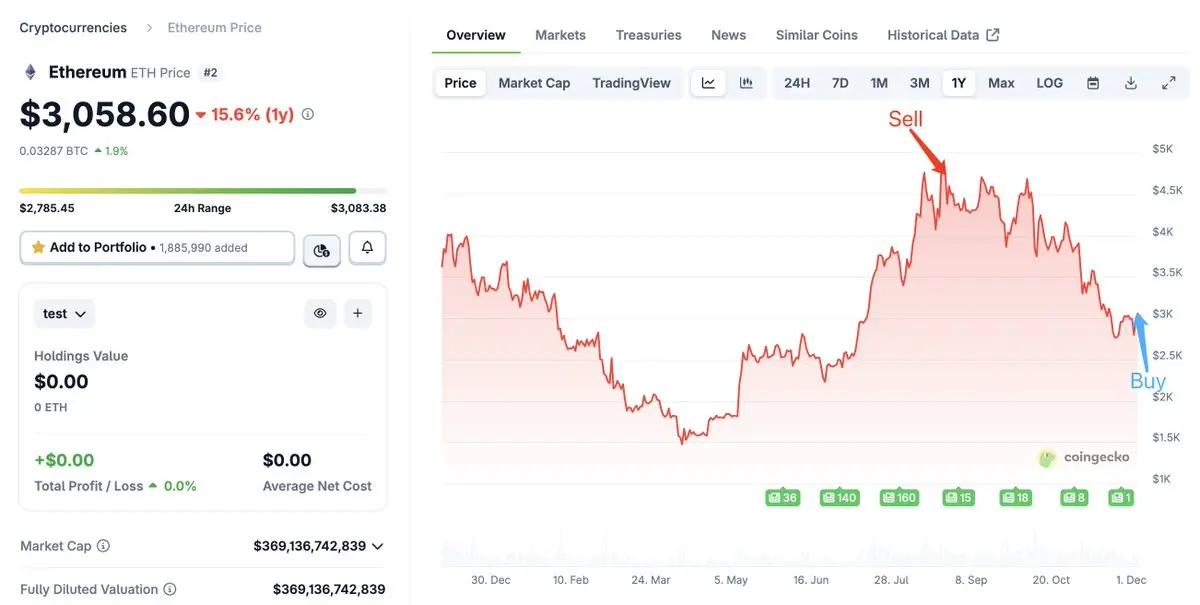Image resolution: width=1200 pixels, height=605 pixels.
Task: Toggle LOG scale on chart
Action: coord(1049,83)
